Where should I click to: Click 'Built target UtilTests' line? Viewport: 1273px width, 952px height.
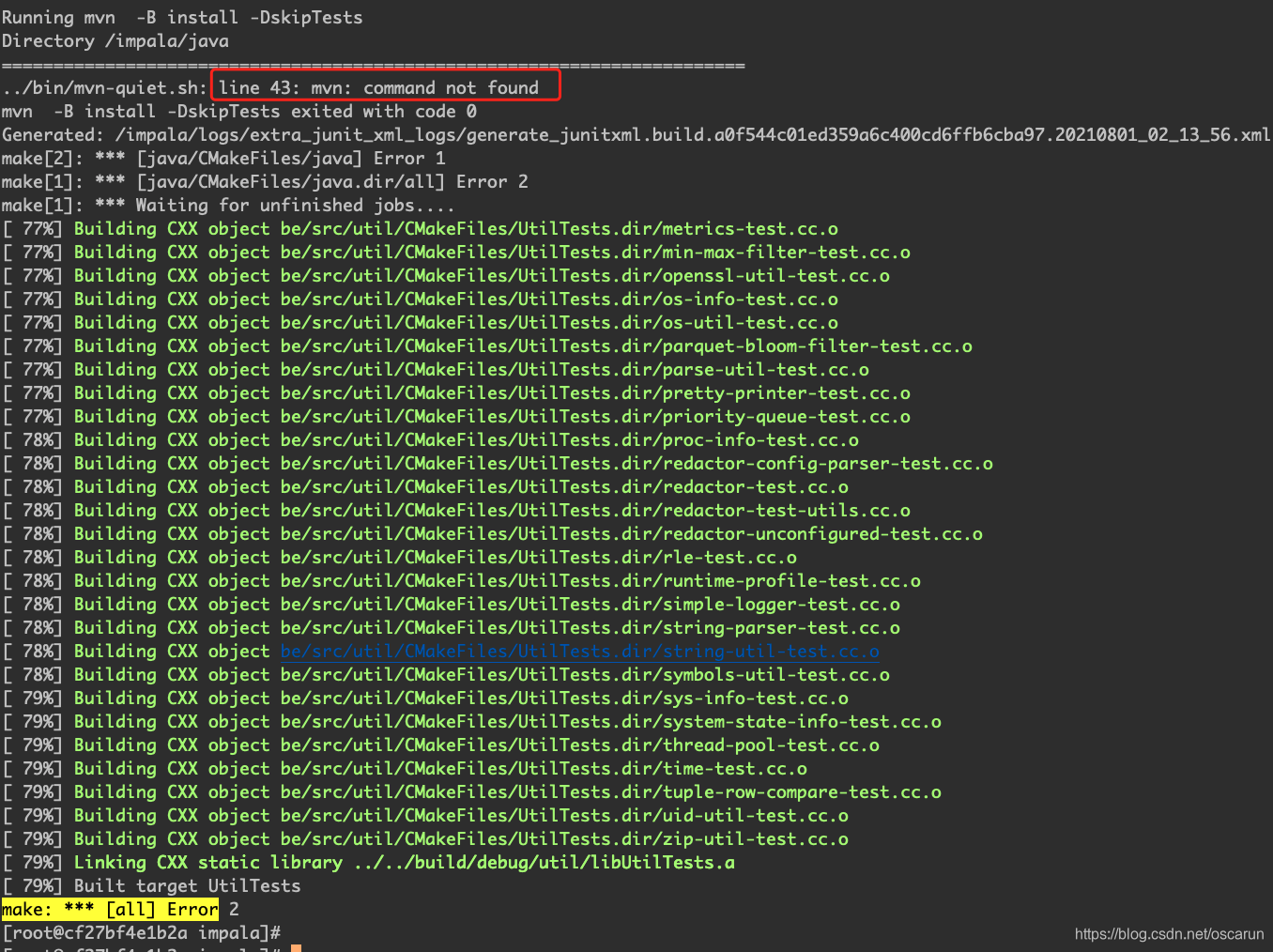[x=151, y=886]
